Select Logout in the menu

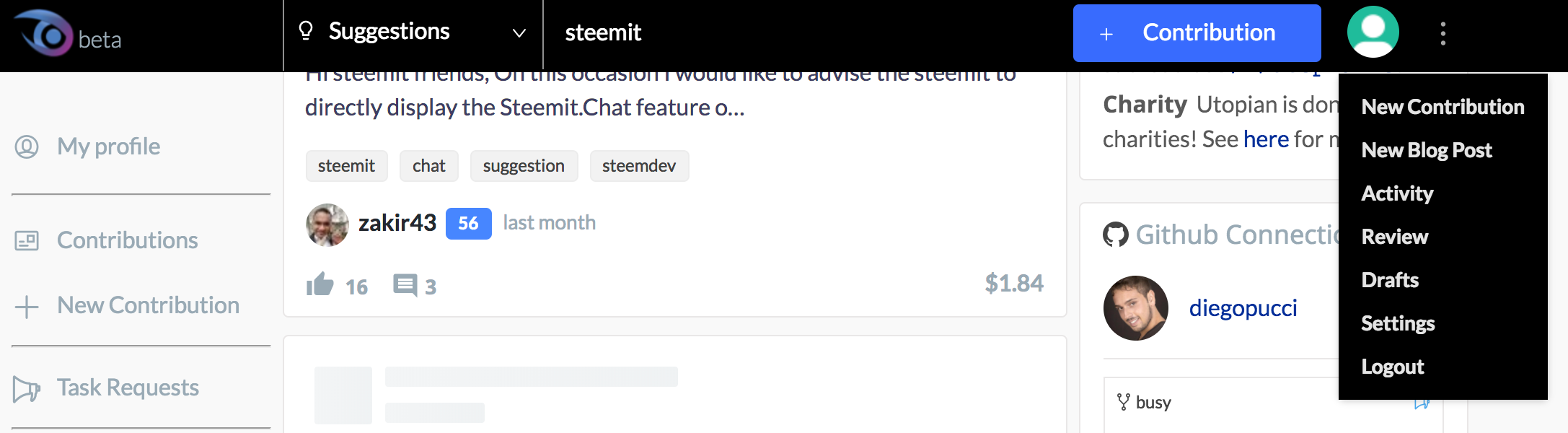click(1392, 367)
